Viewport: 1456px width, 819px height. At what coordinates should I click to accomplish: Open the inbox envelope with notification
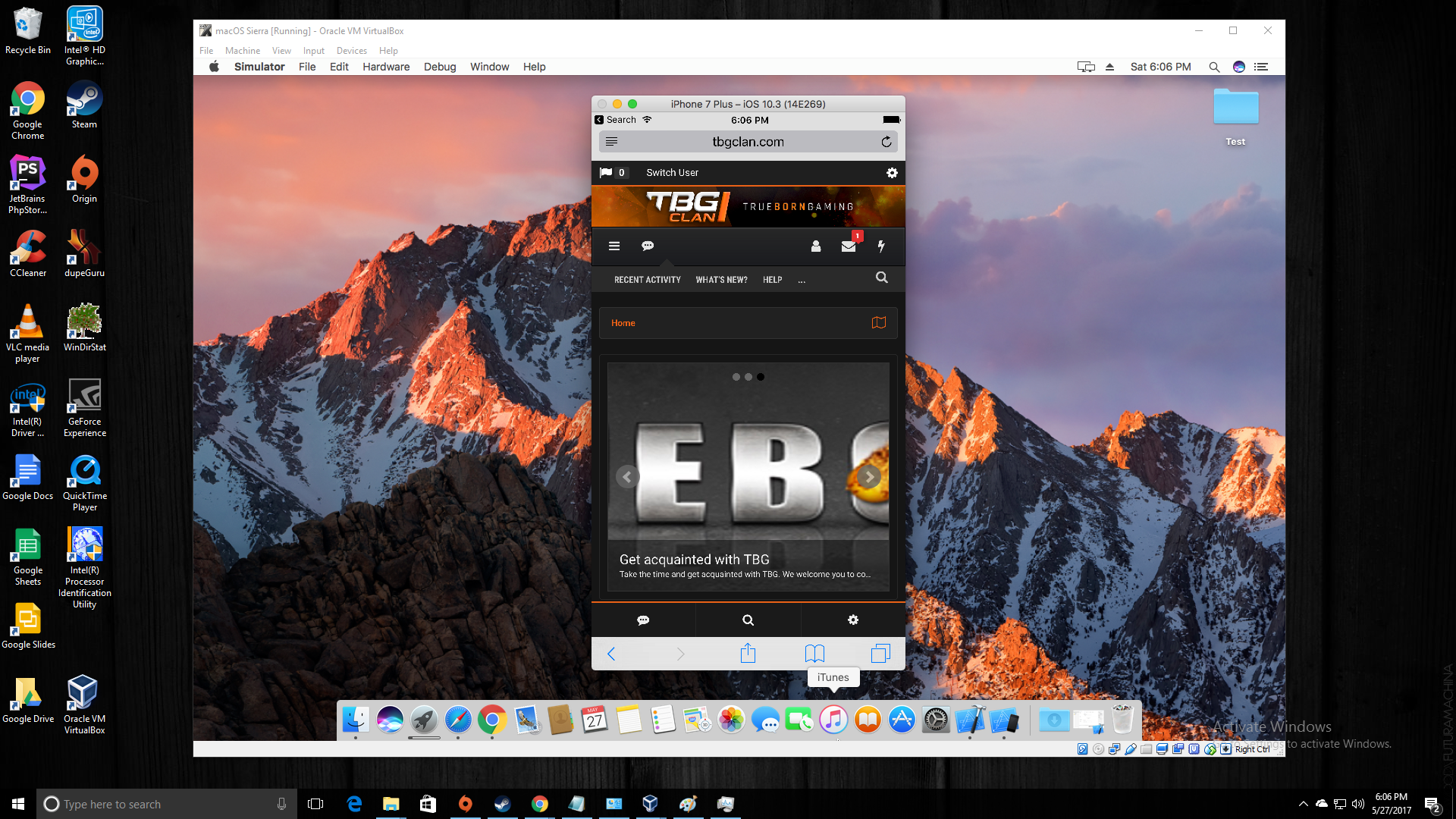(849, 245)
